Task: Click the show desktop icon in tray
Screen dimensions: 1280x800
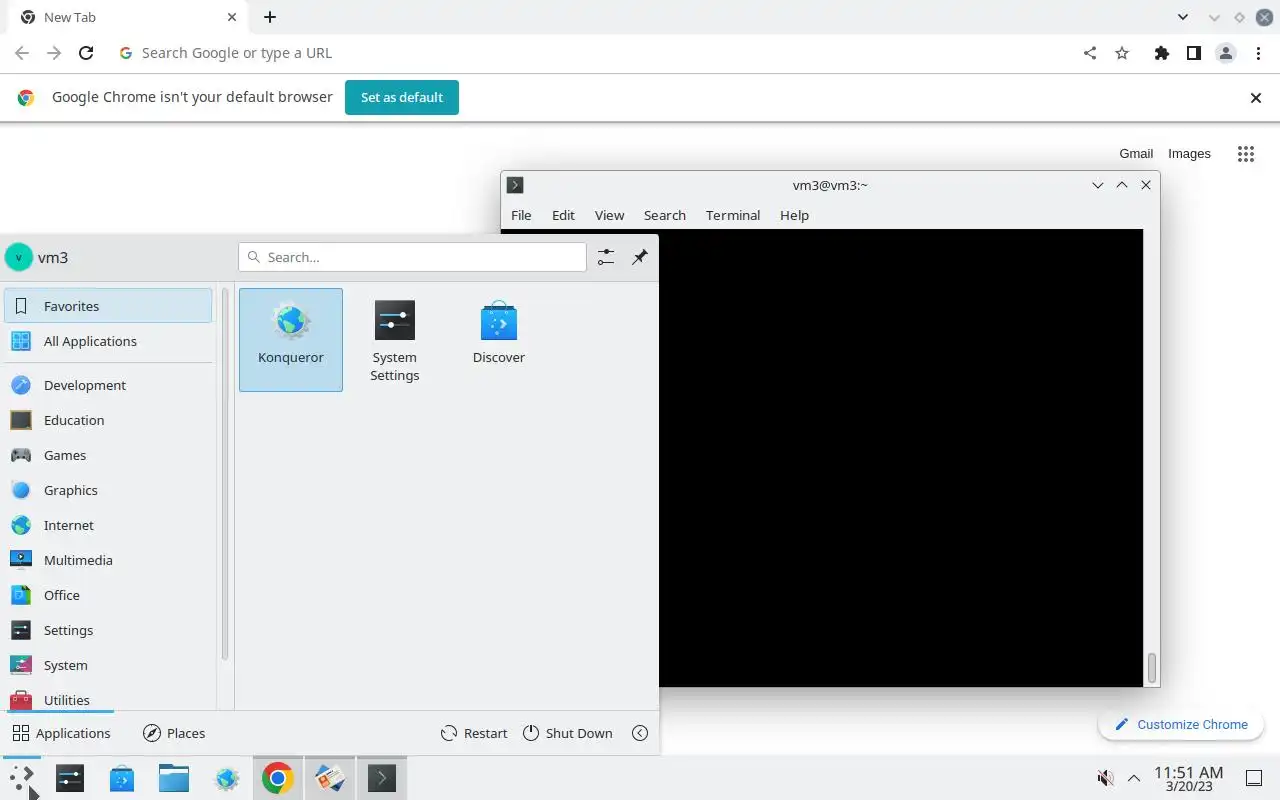Action: [1254, 778]
